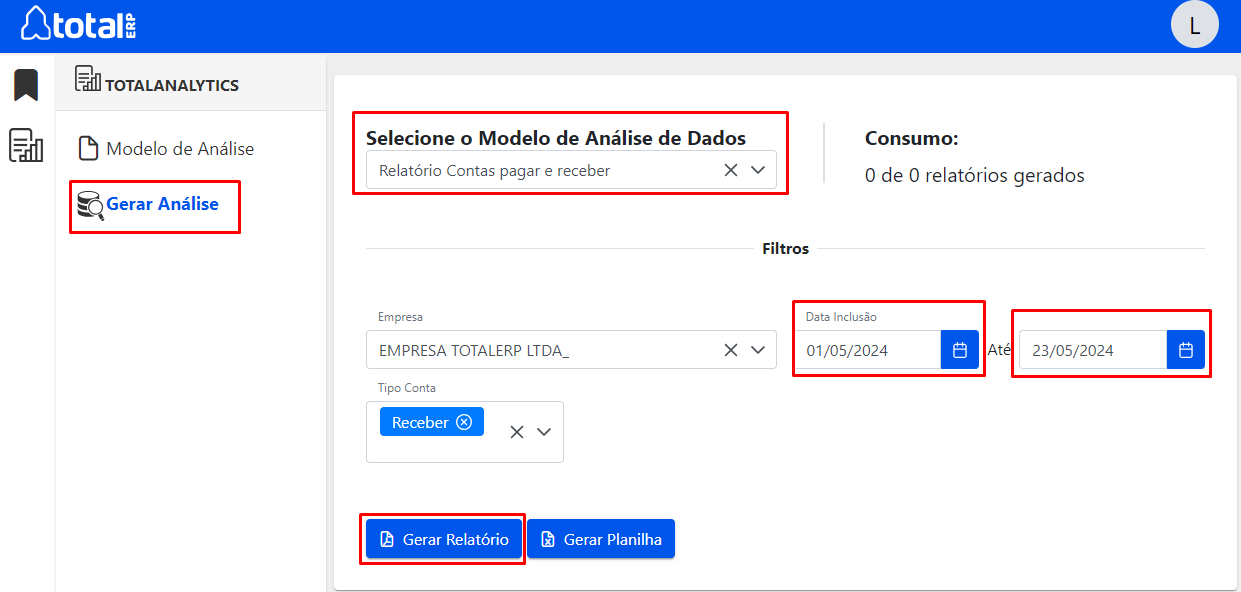Expand the Modelo de Análise de Dados dropdown
Screen dimensions: 1241x592
tap(758, 170)
